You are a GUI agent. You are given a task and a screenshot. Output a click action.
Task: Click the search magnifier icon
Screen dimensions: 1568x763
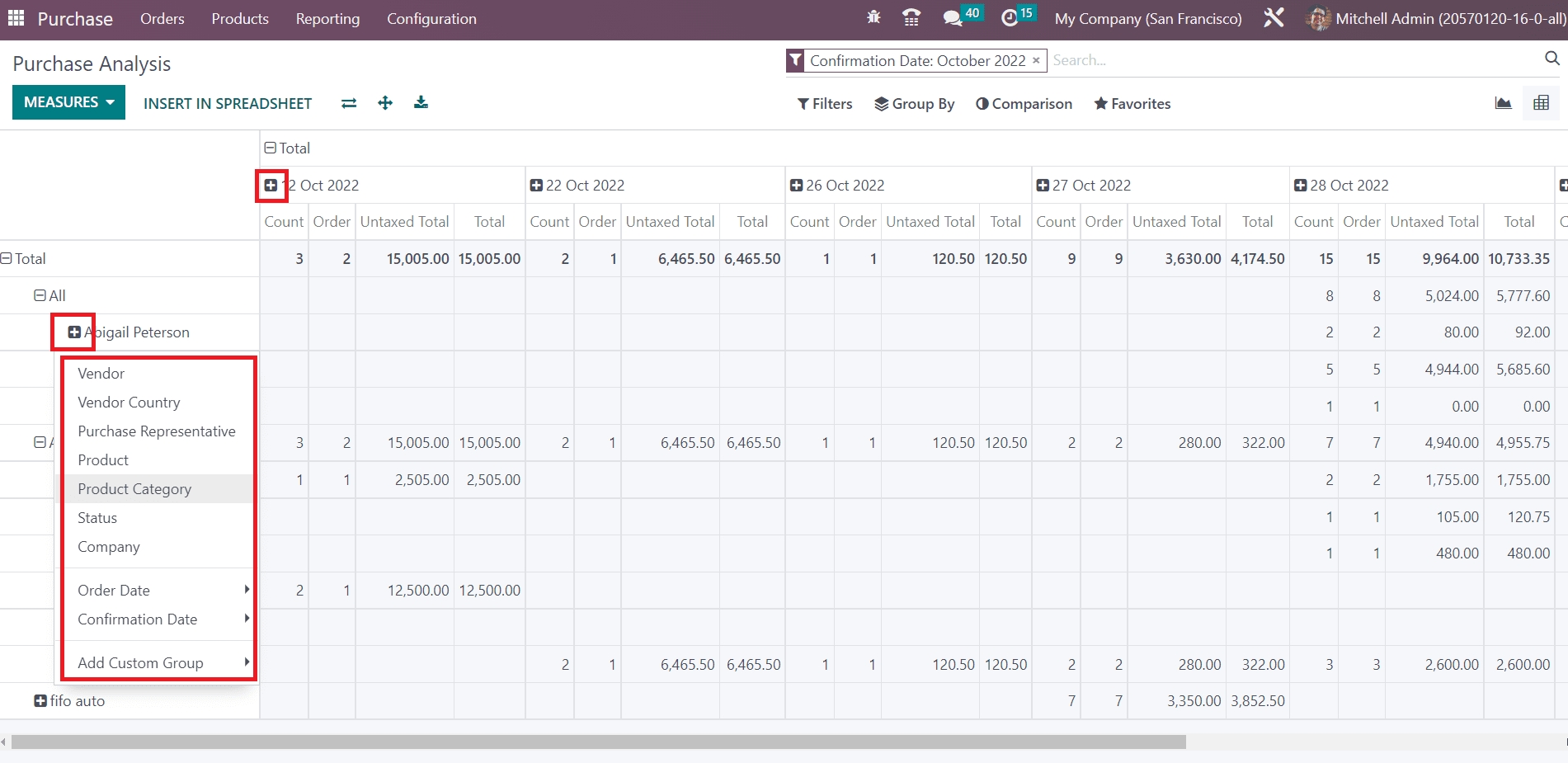point(1552,59)
